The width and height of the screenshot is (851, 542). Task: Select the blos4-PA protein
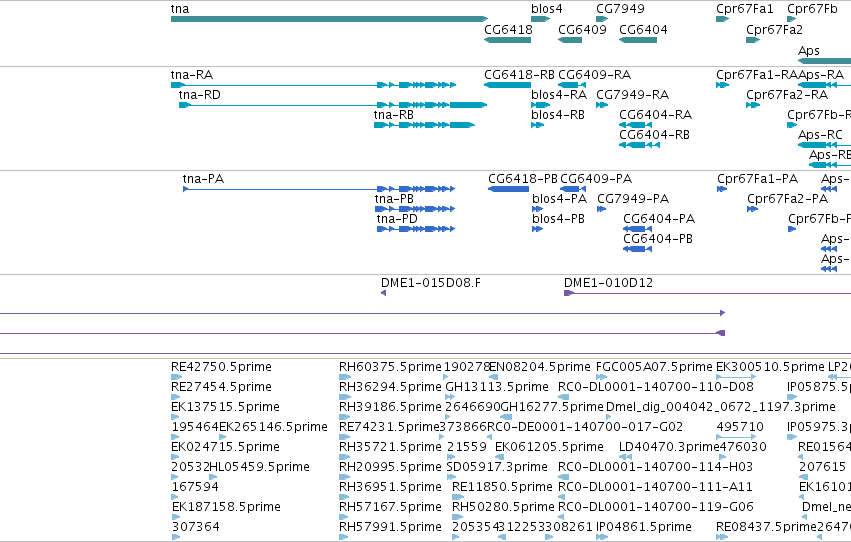pos(537,209)
